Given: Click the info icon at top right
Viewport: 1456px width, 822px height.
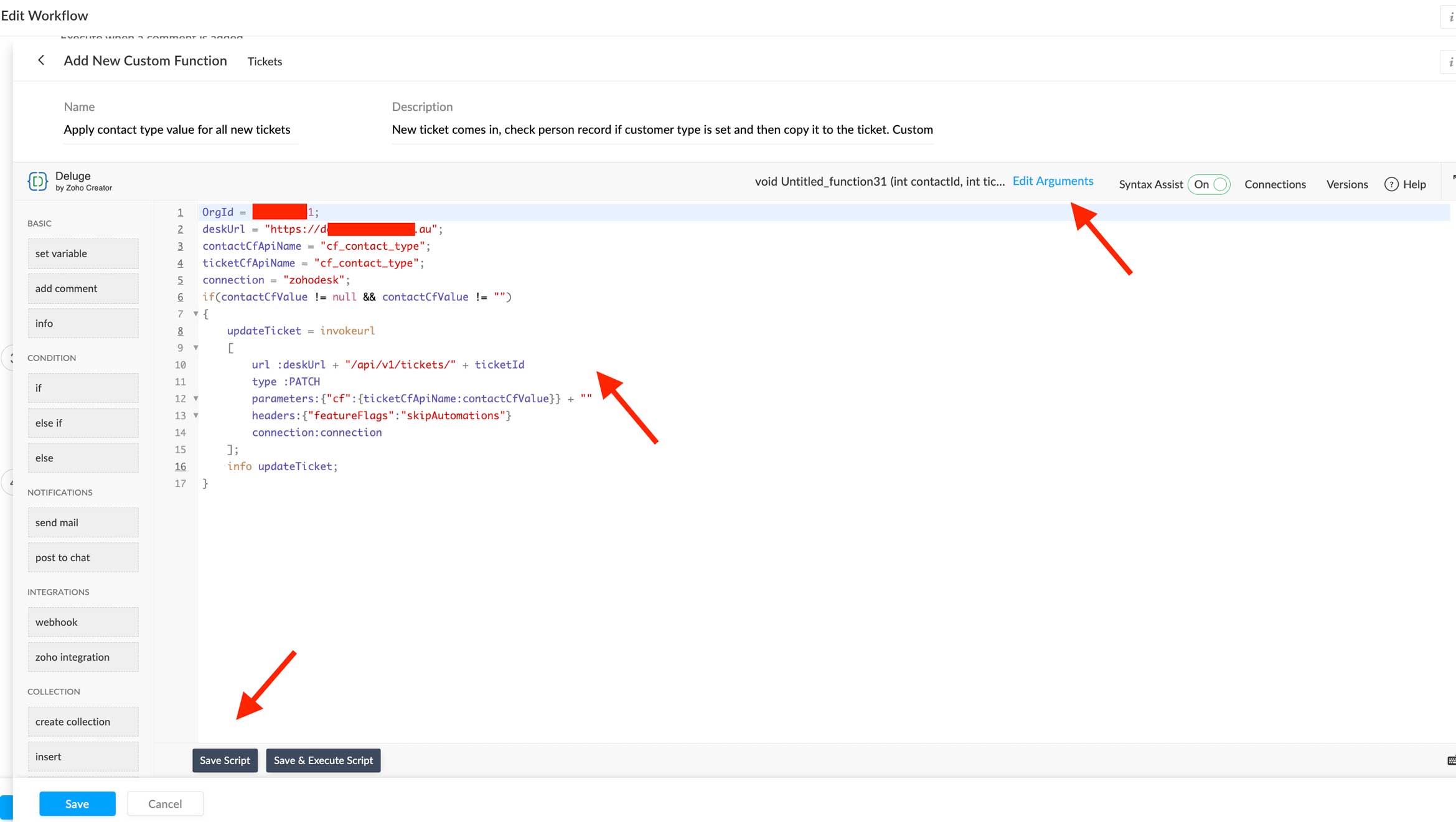Looking at the screenshot, I should (1450, 17).
